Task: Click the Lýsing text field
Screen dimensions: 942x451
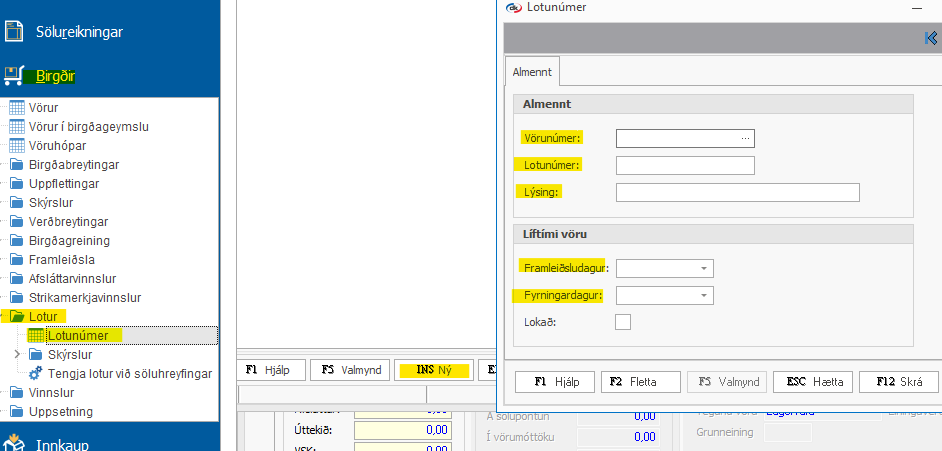Action: pyautogui.click(x=737, y=192)
